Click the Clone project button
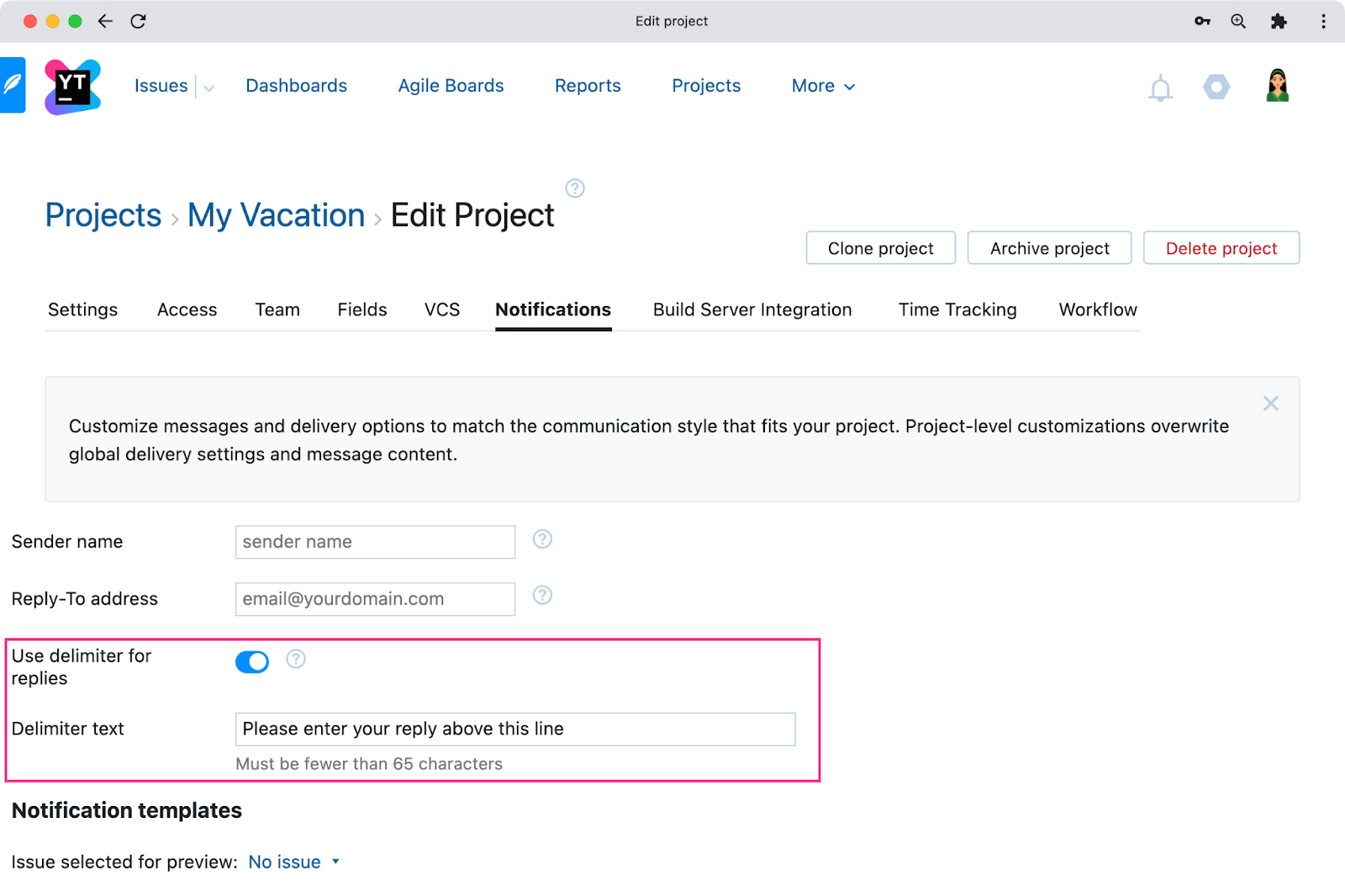The height and width of the screenshot is (896, 1345). [880, 249]
